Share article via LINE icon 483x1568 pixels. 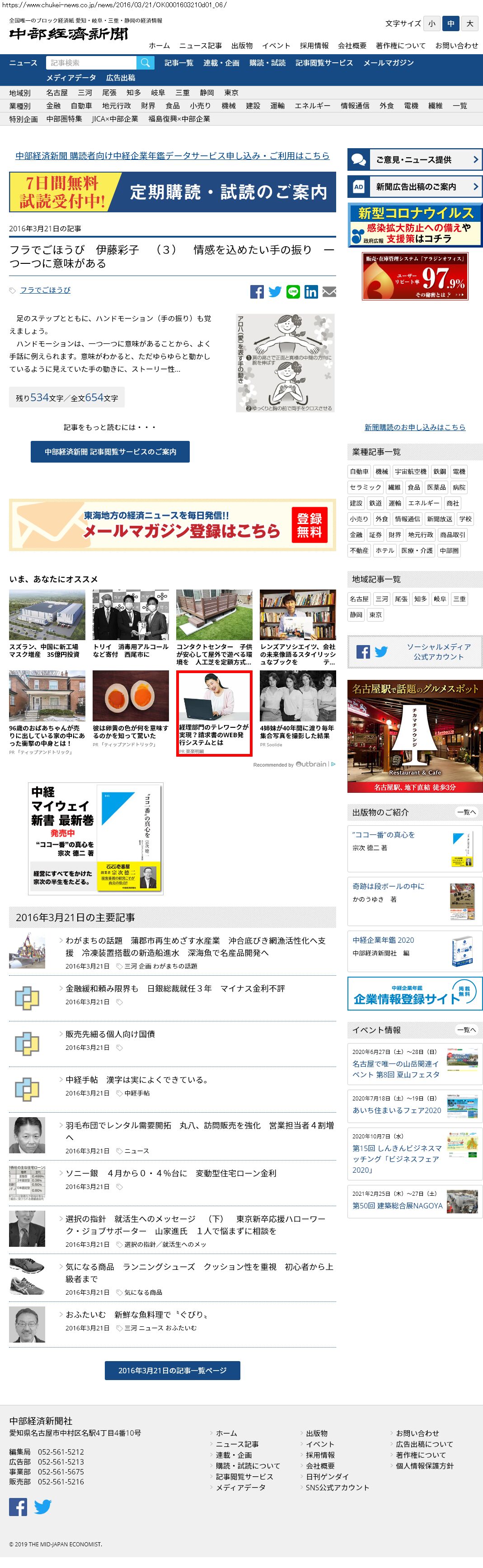[x=293, y=291]
